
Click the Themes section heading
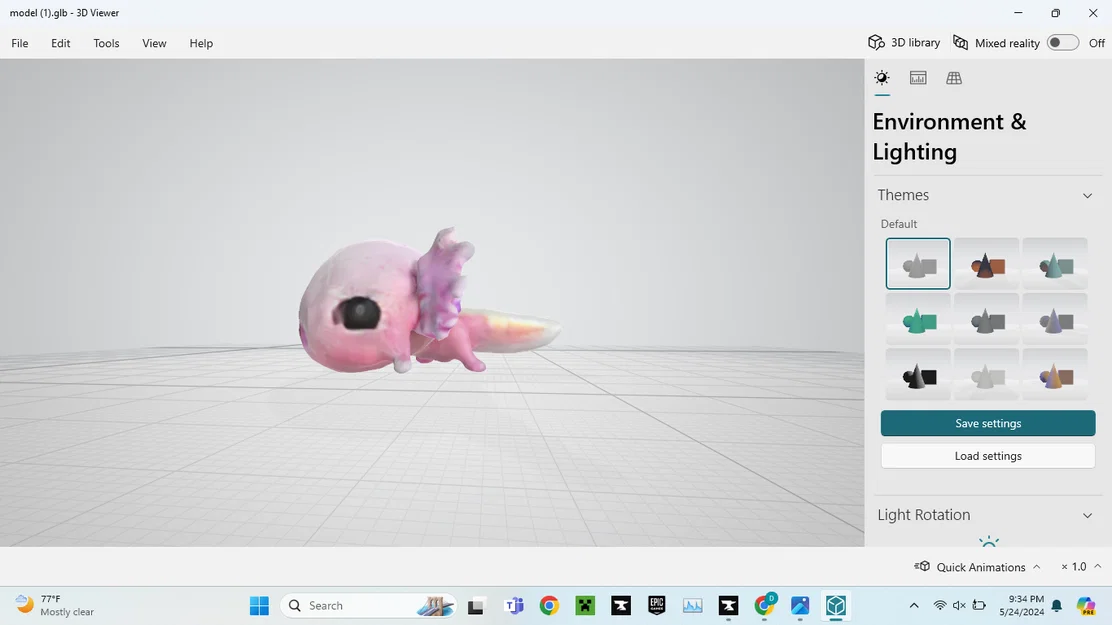(x=903, y=195)
